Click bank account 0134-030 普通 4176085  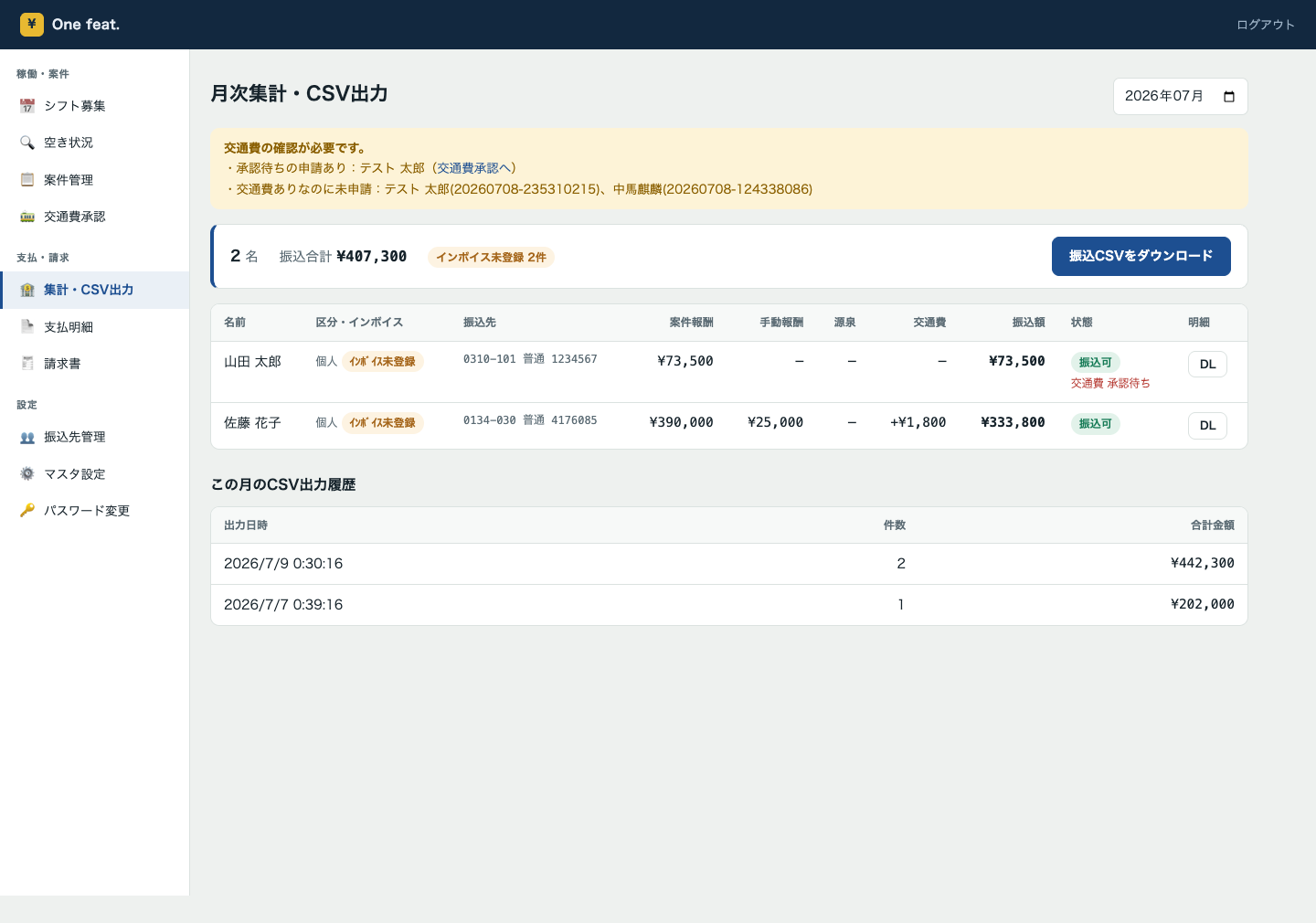coord(530,420)
